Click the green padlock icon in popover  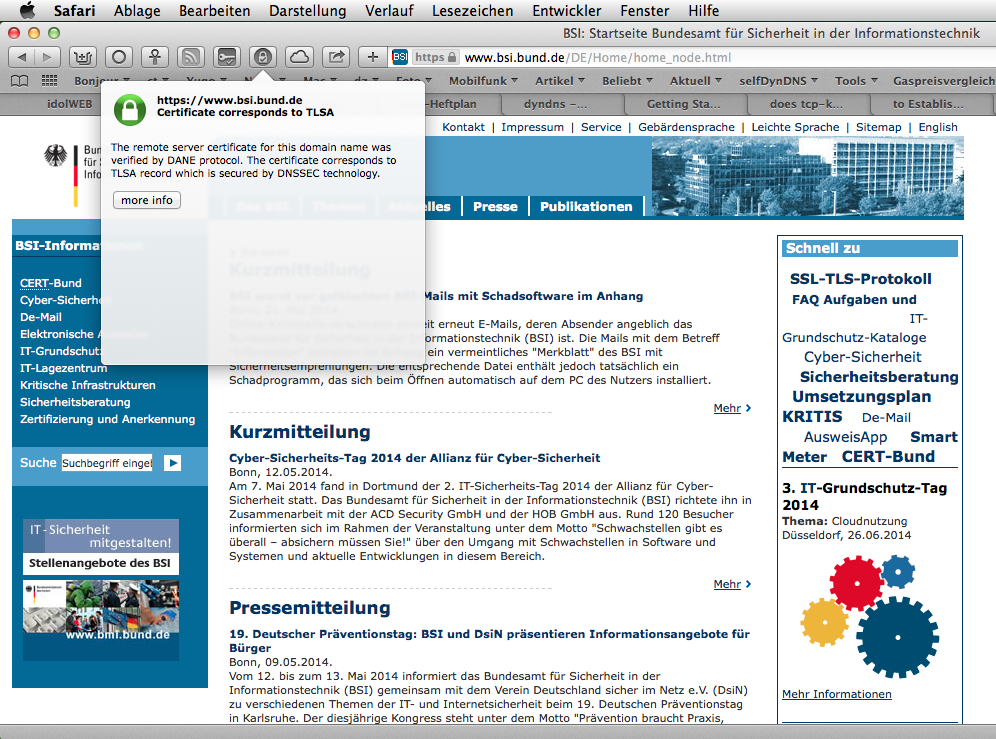[x=130, y=109]
